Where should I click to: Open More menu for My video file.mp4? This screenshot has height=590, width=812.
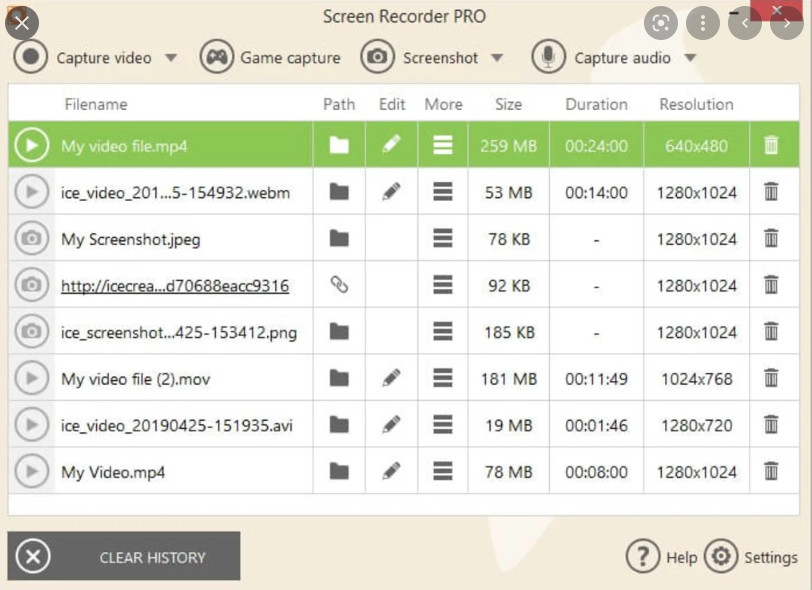(x=443, y=145)
